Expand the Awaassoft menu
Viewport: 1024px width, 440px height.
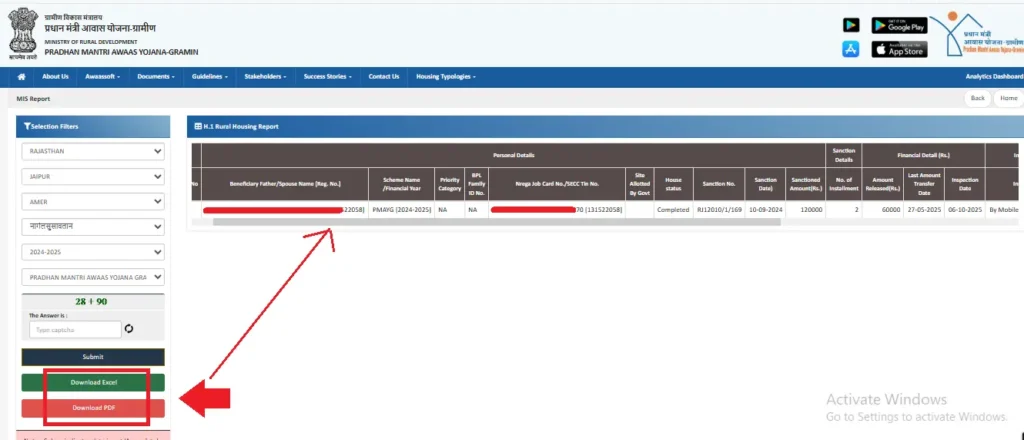coord(103,76)
